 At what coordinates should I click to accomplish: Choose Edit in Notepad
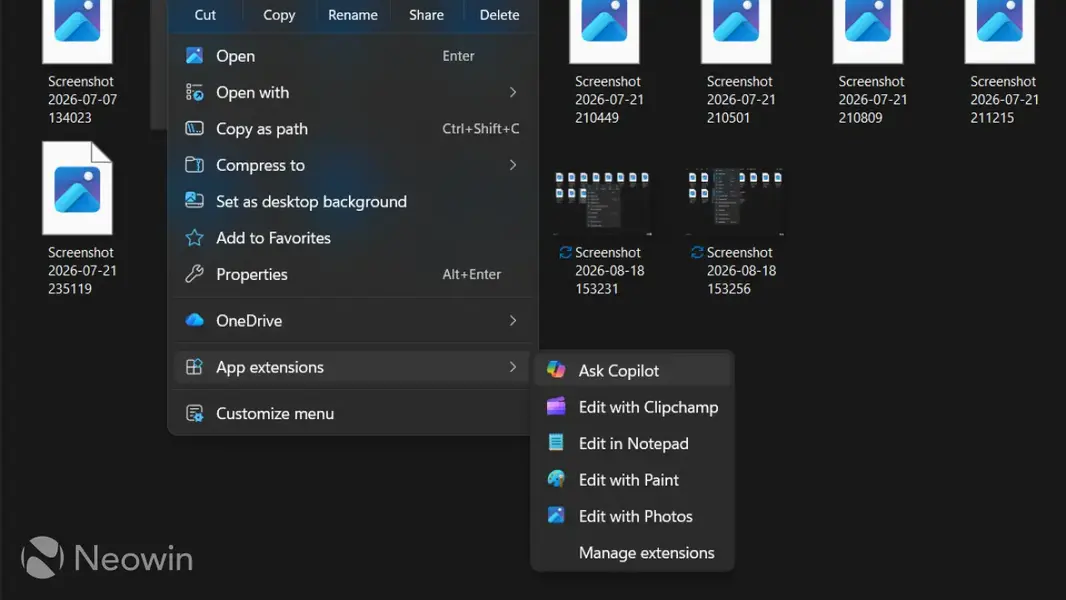pos(633,443)
